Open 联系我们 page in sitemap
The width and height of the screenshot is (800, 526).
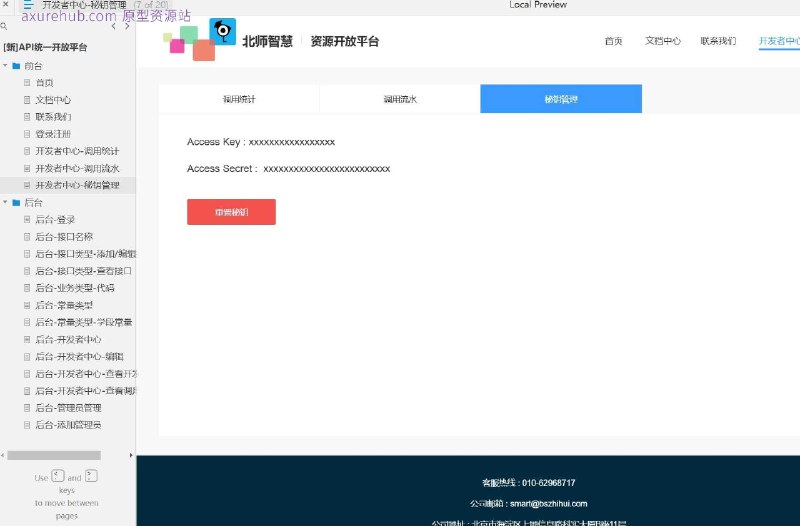[x=53, y=117]
